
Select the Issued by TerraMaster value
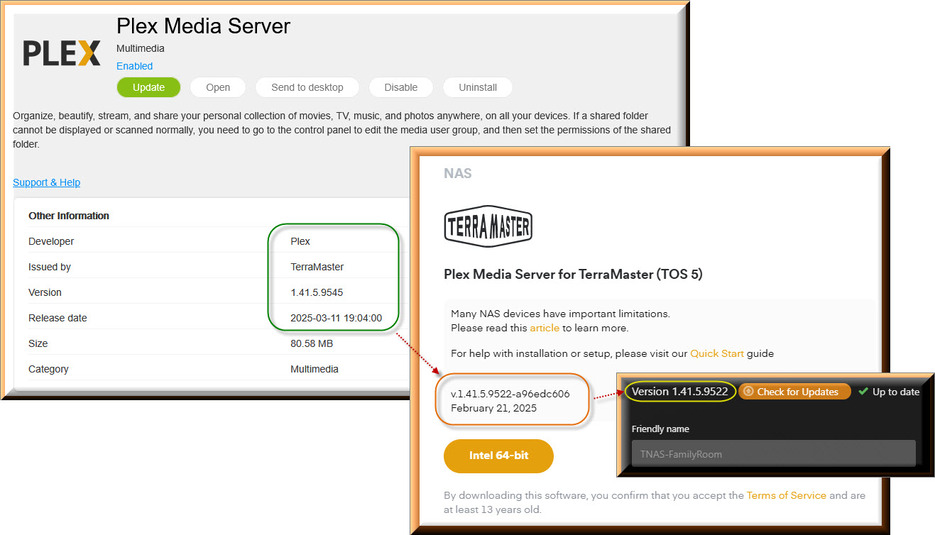317,267
